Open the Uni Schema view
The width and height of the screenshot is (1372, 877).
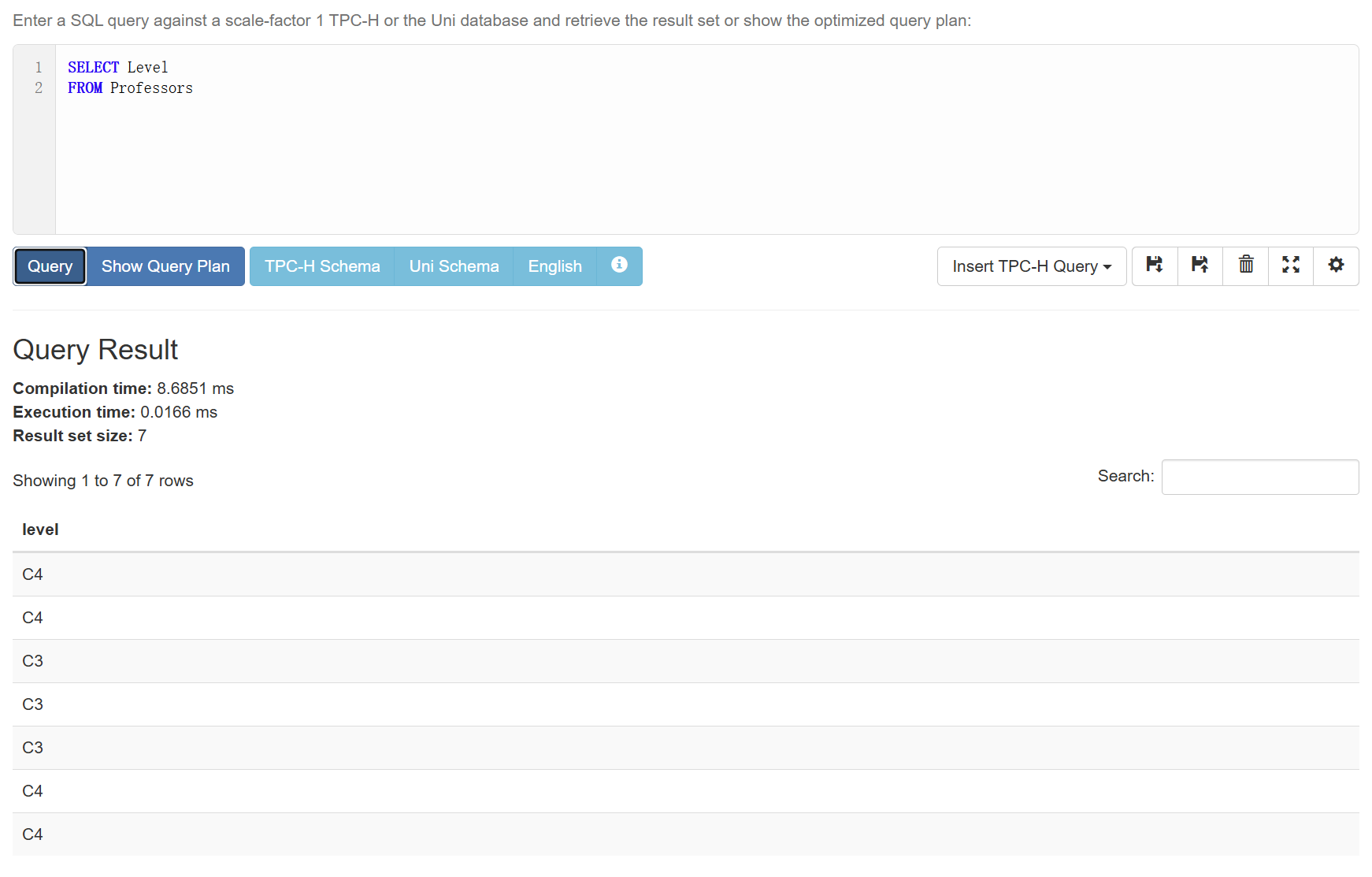454,266
